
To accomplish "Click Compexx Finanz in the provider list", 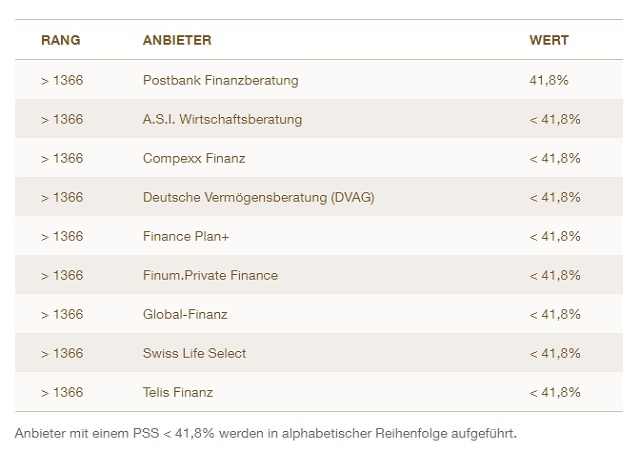I will point(194,158).
